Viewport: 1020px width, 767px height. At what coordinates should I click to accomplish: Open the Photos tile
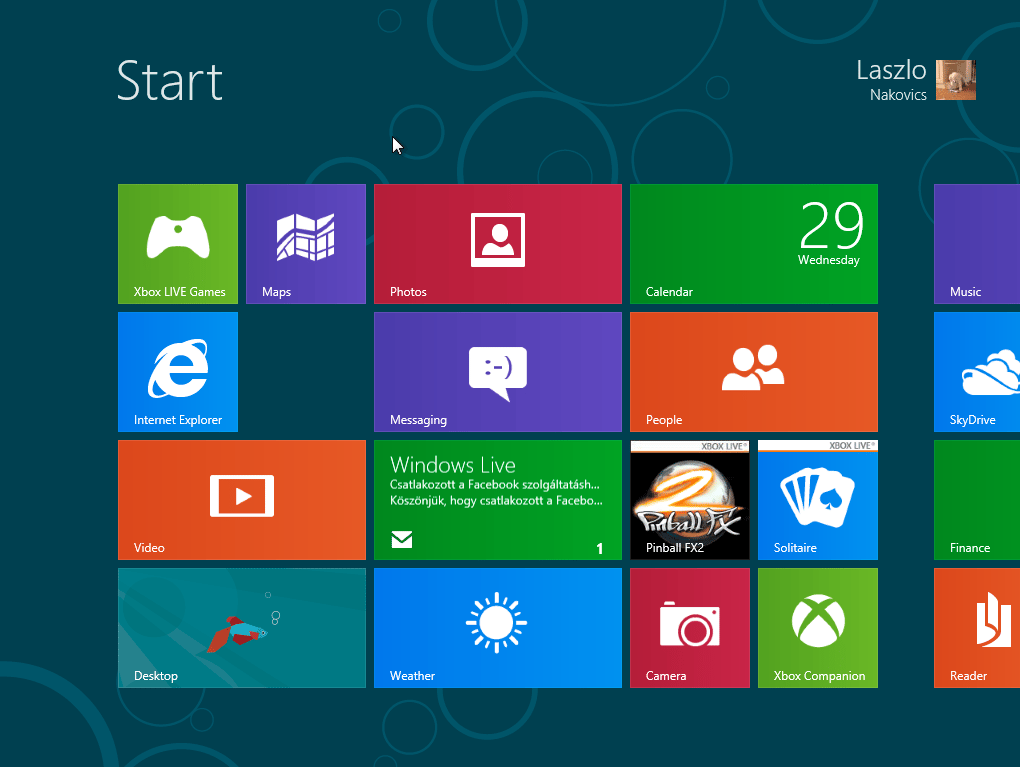click(498, 244)
